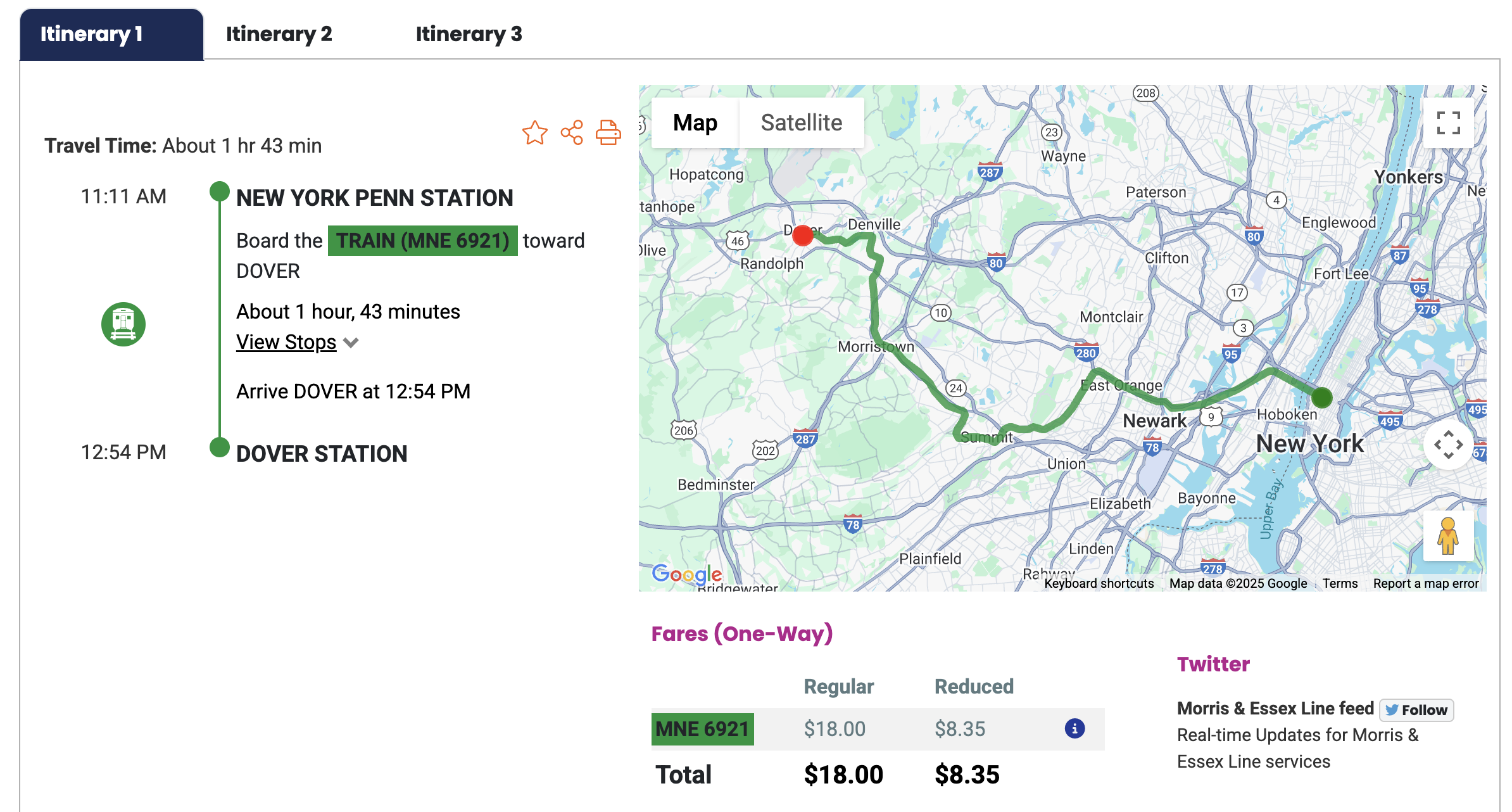Click Report a map error link

pyautogui.click(x=1426, y=583)
